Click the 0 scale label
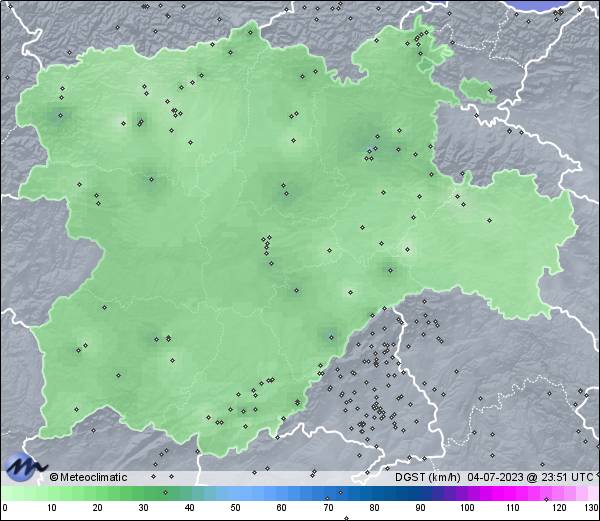The height and width of the screenshot is (521, 600). click(5, 508)
